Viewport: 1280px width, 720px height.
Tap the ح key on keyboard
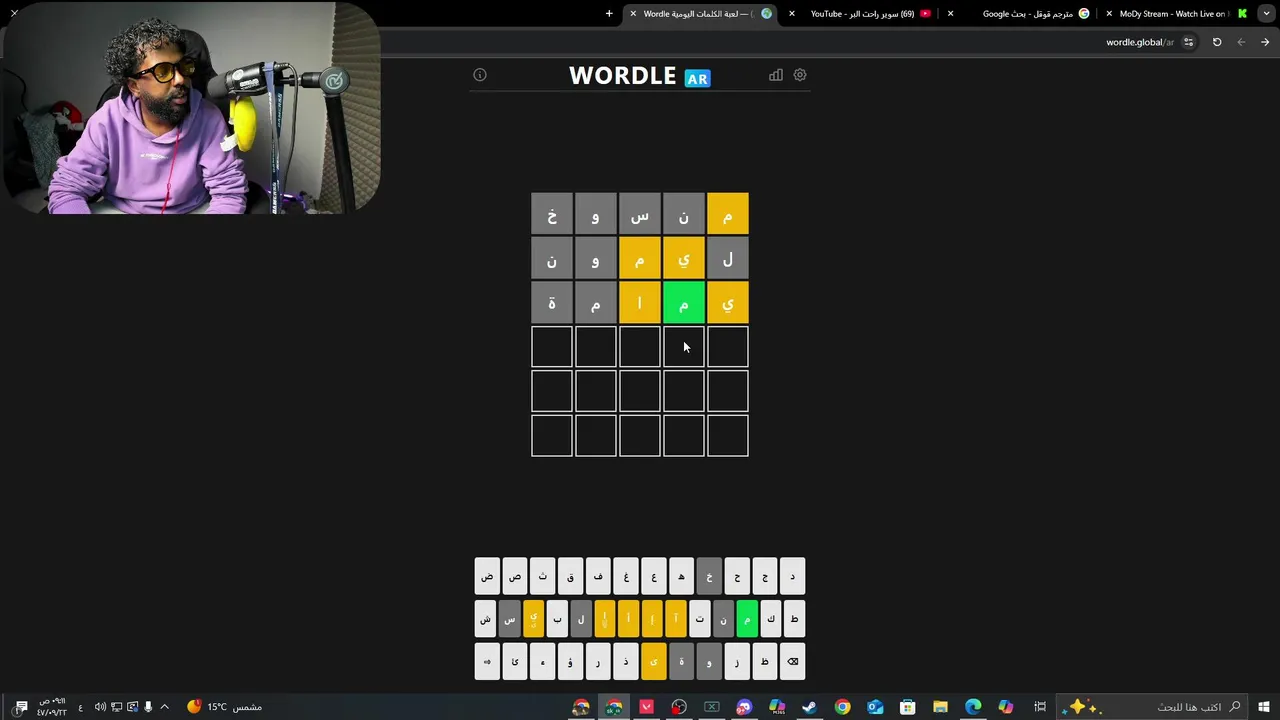tap(737, 576)
